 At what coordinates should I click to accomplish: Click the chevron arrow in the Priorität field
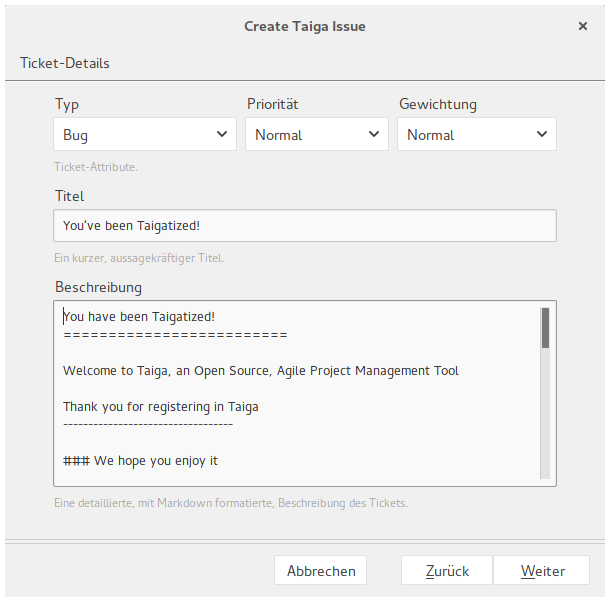pyautogui.click(x=374, y=134)
